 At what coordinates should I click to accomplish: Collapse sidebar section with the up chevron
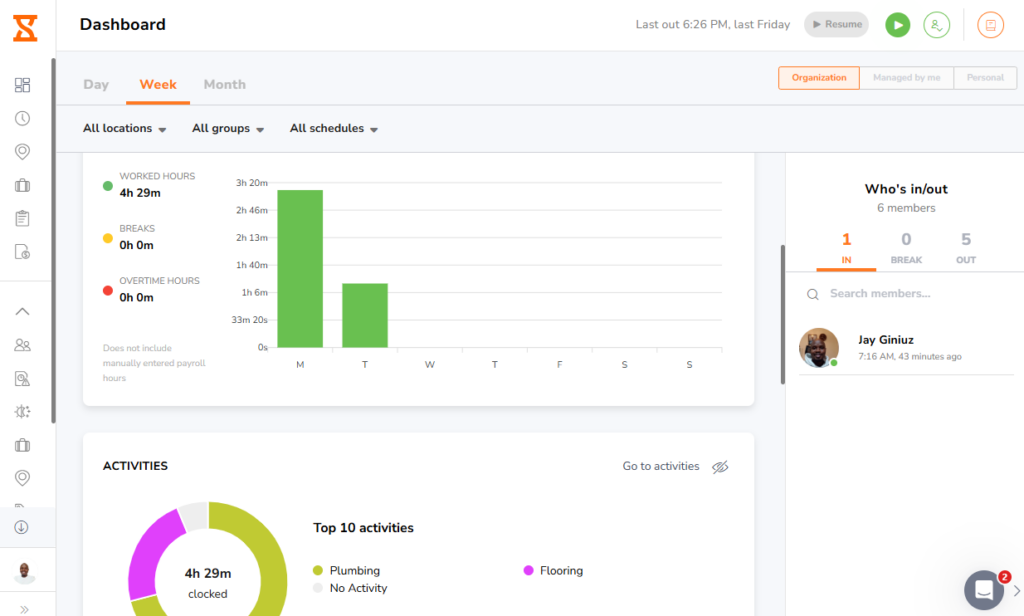coord(22,312)
